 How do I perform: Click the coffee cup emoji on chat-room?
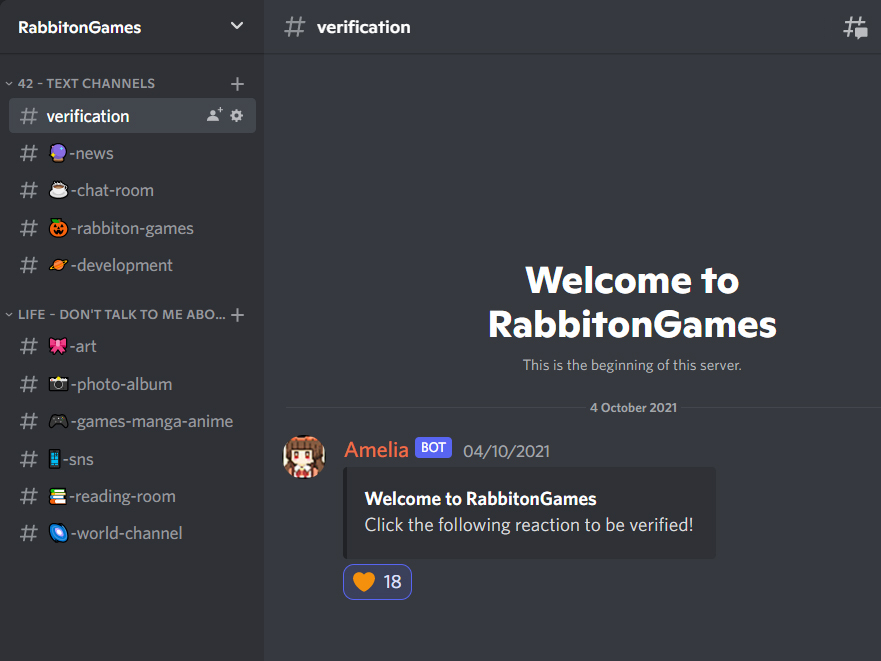tap(58, 191)
